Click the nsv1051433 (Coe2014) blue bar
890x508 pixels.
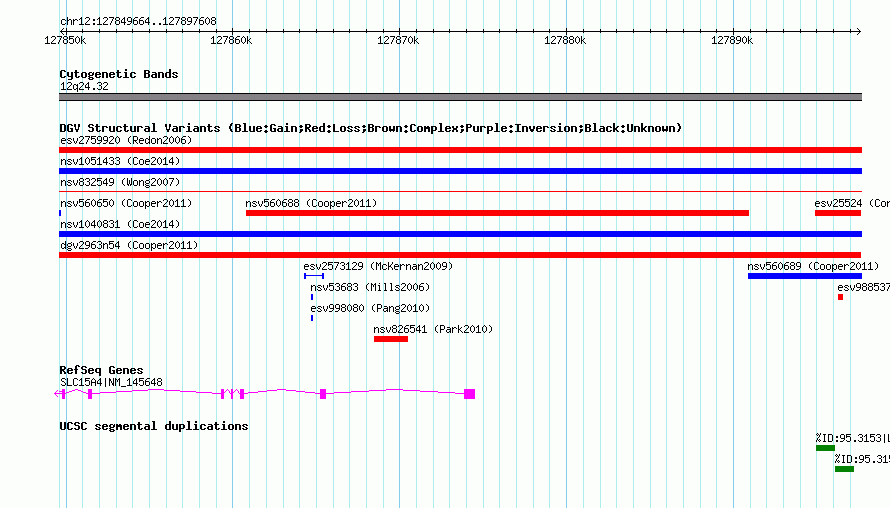pos(460,171)
